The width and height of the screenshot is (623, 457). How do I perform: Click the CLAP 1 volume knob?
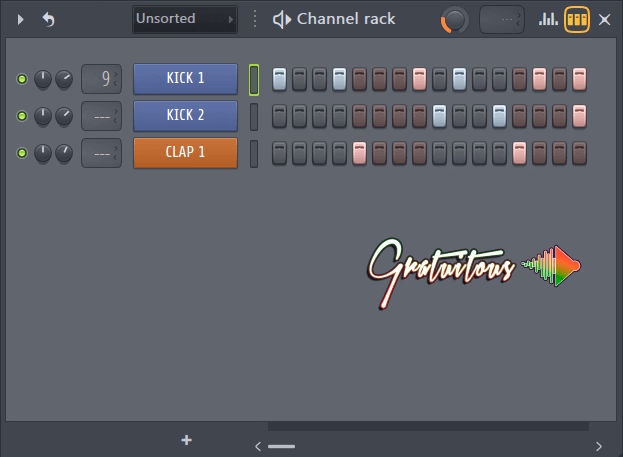coord(64,153)
